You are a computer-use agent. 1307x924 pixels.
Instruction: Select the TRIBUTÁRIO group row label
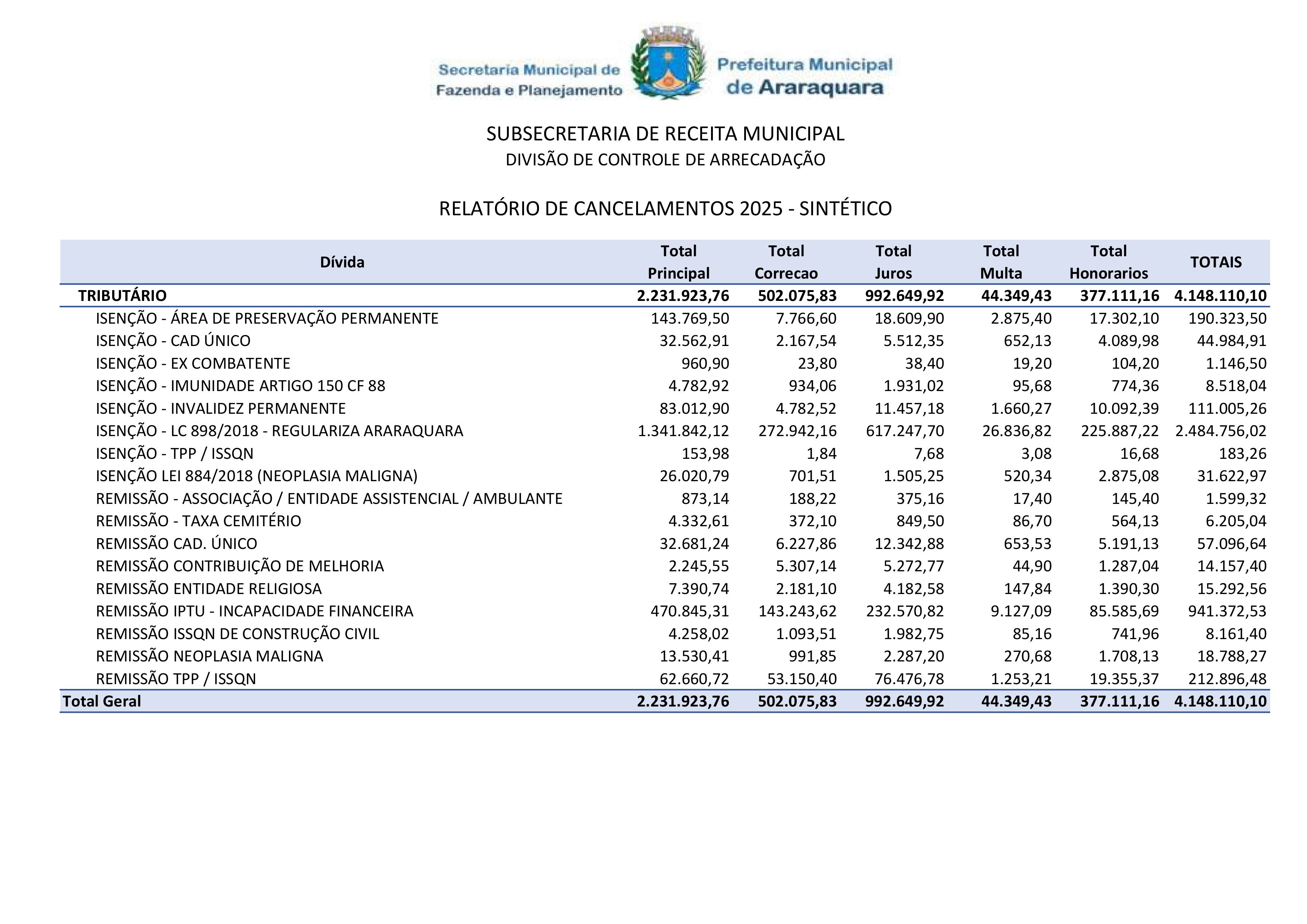123,295
